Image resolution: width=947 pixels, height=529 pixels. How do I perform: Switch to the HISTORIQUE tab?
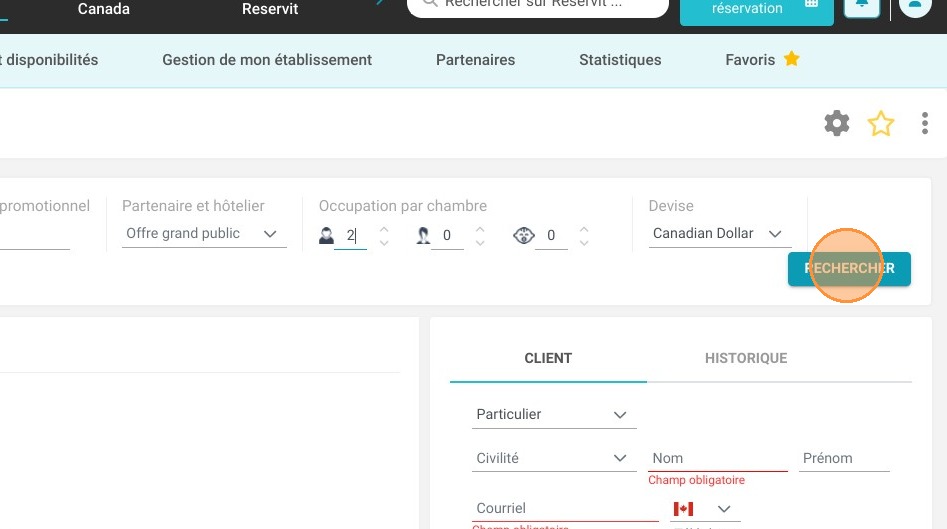[x=746, y=359]
